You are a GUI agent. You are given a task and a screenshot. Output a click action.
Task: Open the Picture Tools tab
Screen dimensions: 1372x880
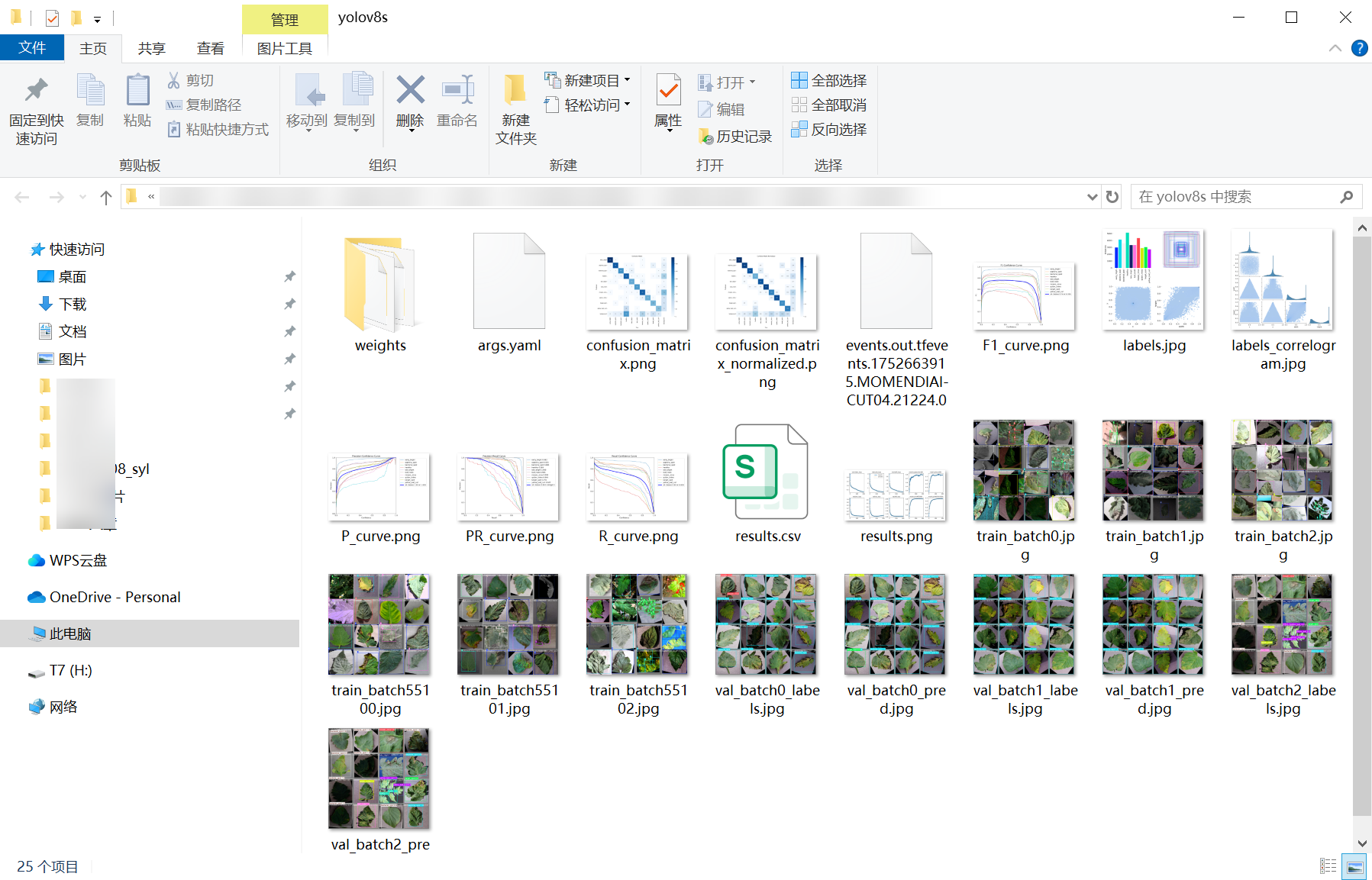coord(285,48)
